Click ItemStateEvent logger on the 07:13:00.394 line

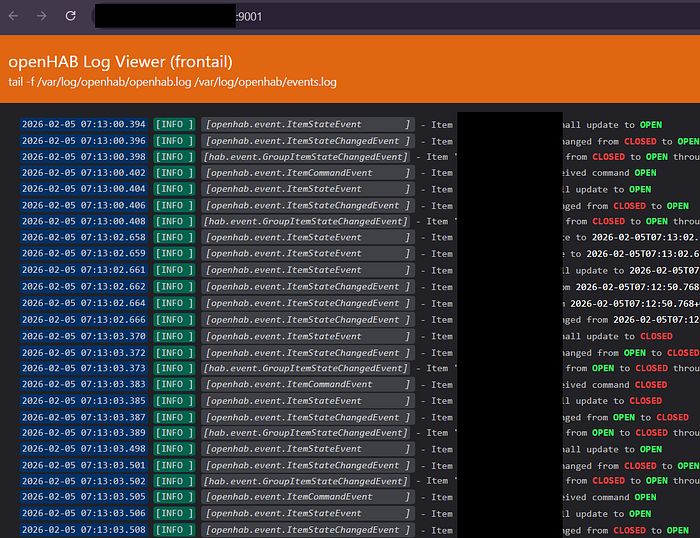(x=308, y=124)
